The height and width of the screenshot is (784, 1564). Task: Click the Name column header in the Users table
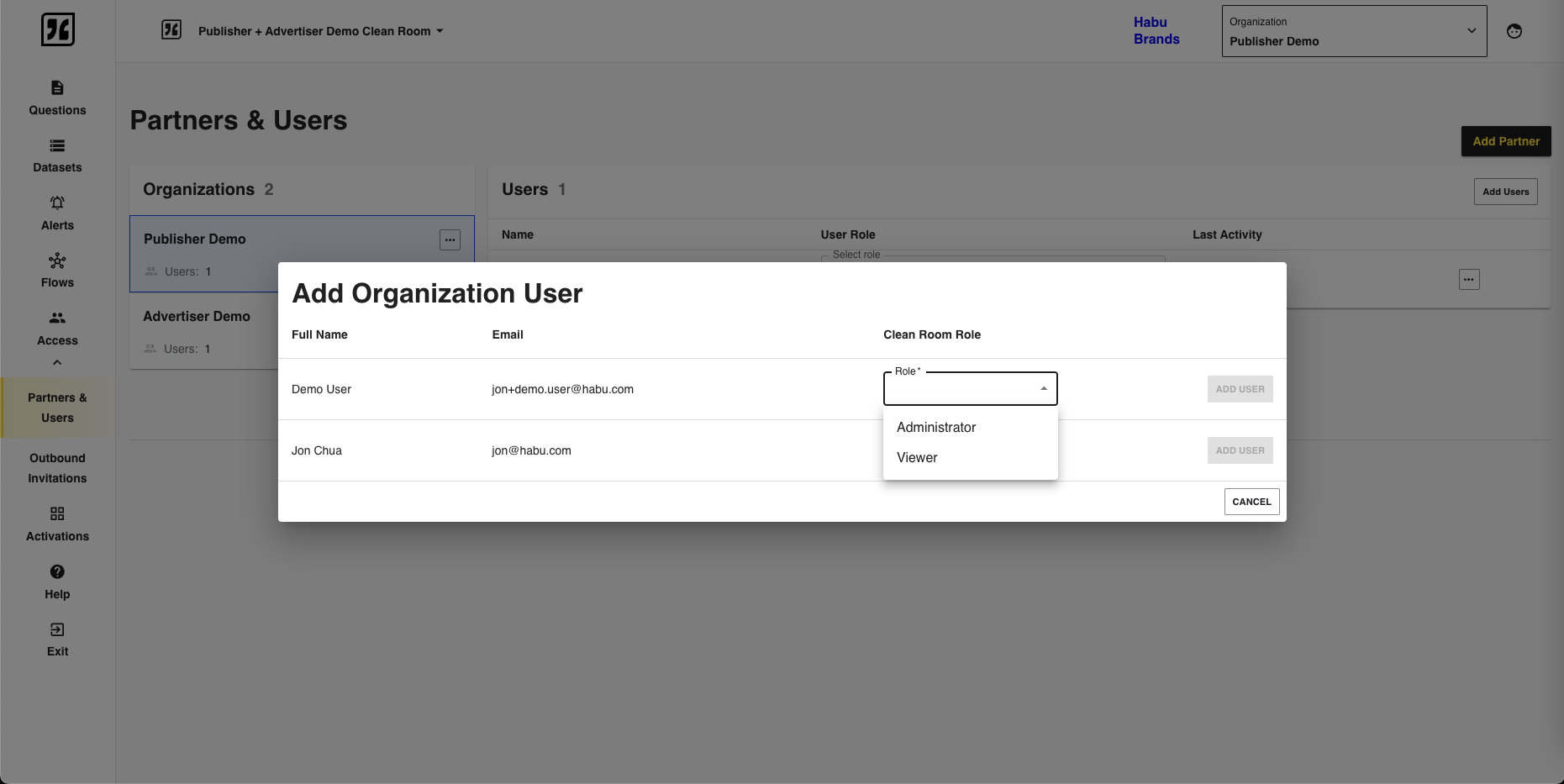(x=517, y=234)
